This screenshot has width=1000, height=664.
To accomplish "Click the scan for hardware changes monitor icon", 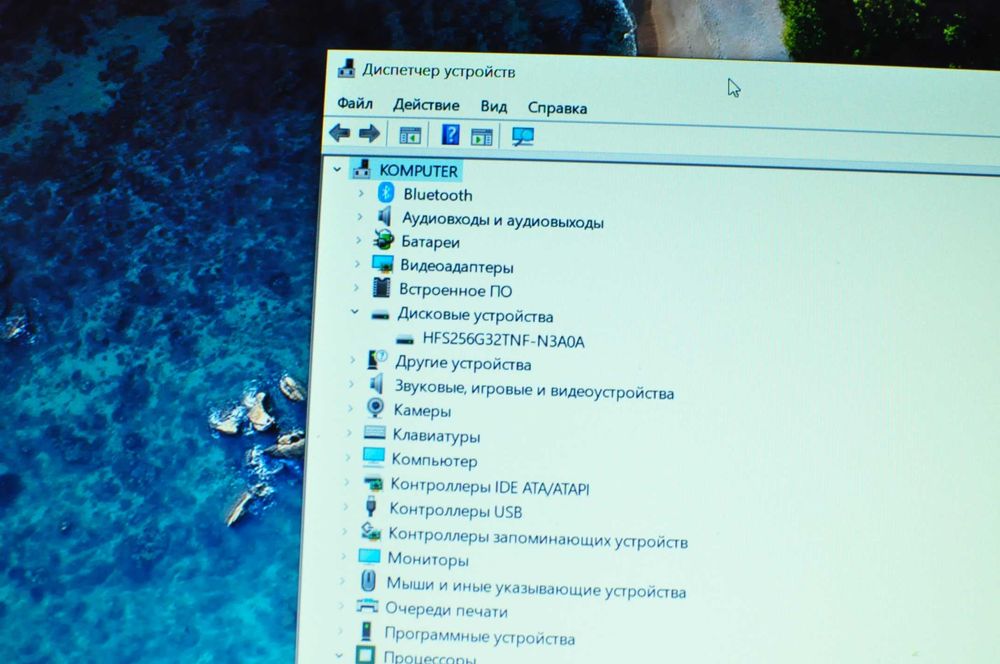I will (x=522, y=136).
